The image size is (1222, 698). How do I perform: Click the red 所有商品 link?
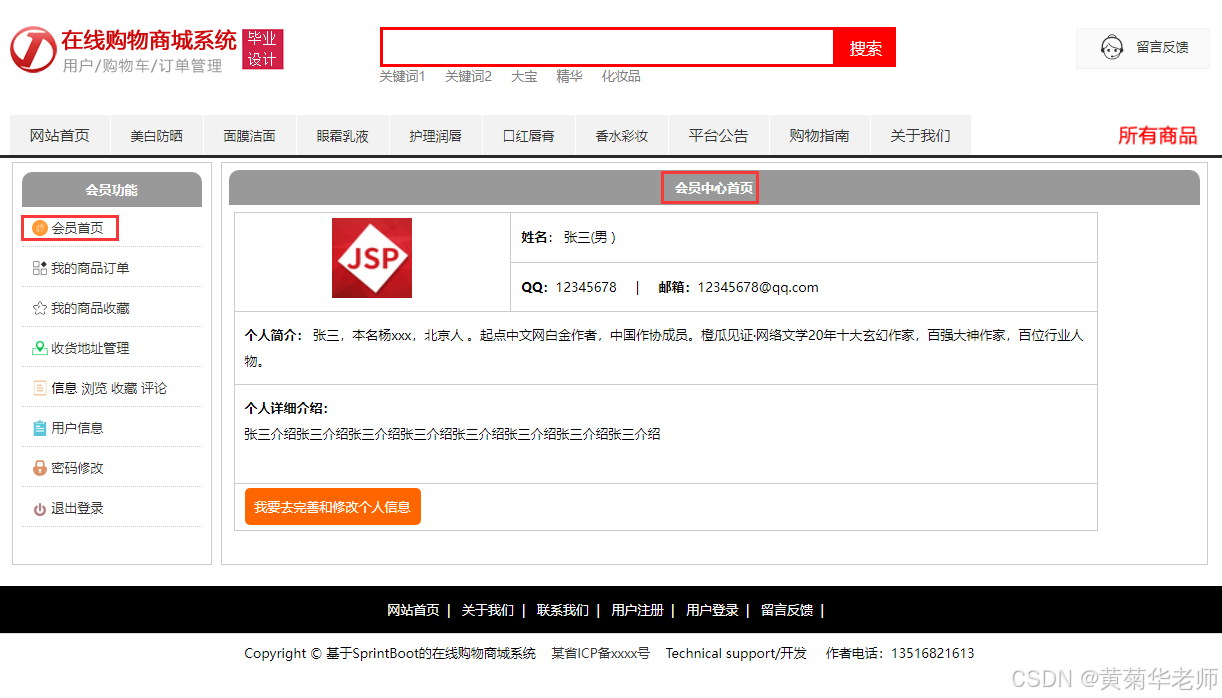point(1157,135)
